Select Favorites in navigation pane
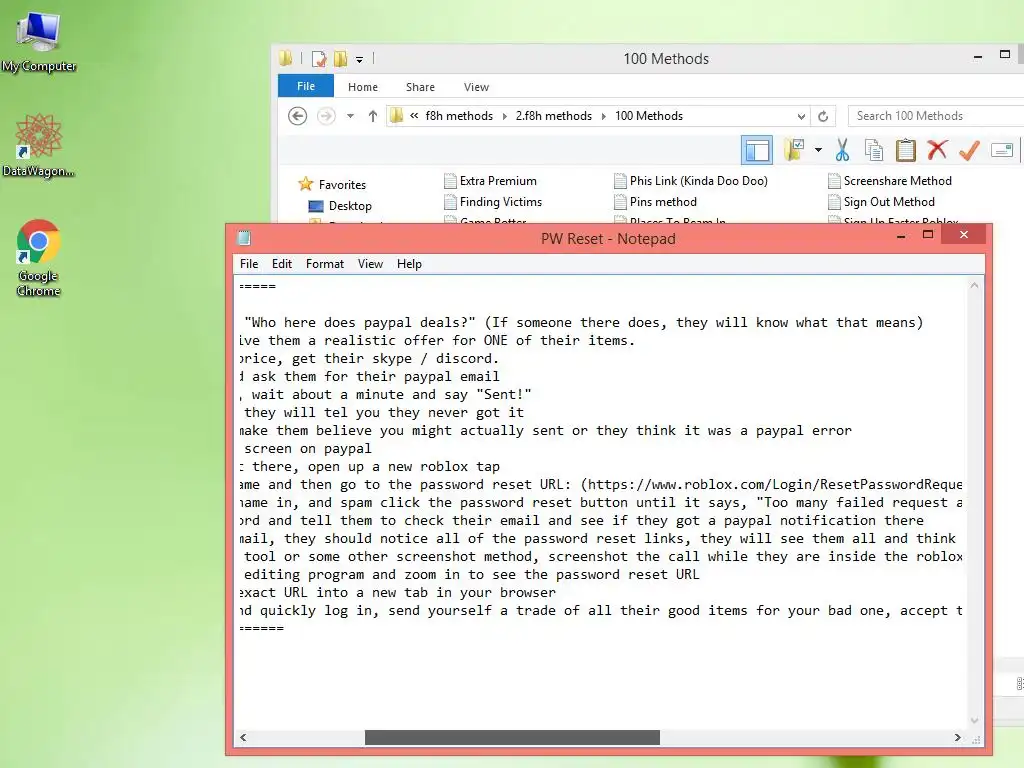 click(x=332, y=185)
